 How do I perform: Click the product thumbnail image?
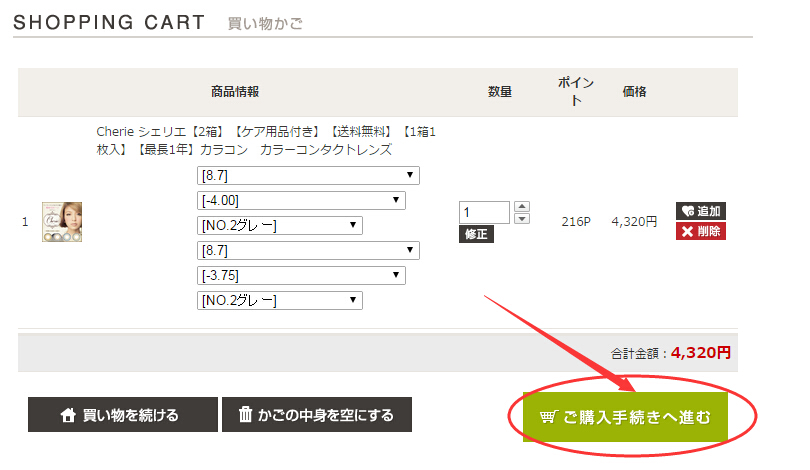(62, 222)
